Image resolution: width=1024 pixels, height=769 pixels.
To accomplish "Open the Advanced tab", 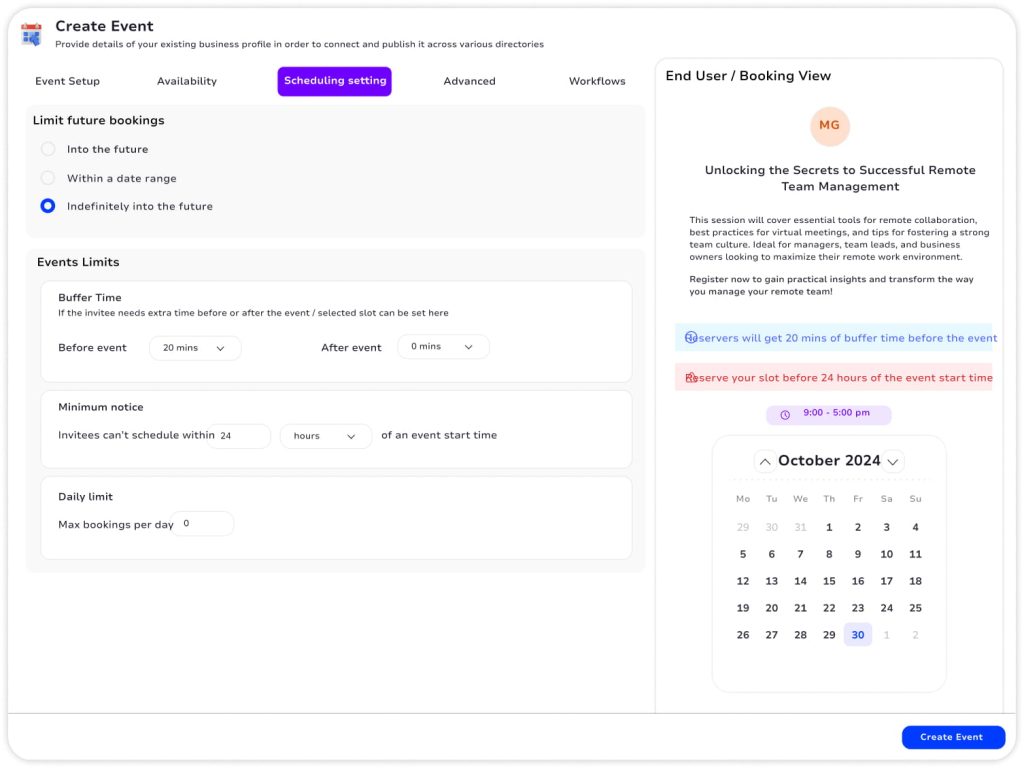I will click(x=470, y=81).
